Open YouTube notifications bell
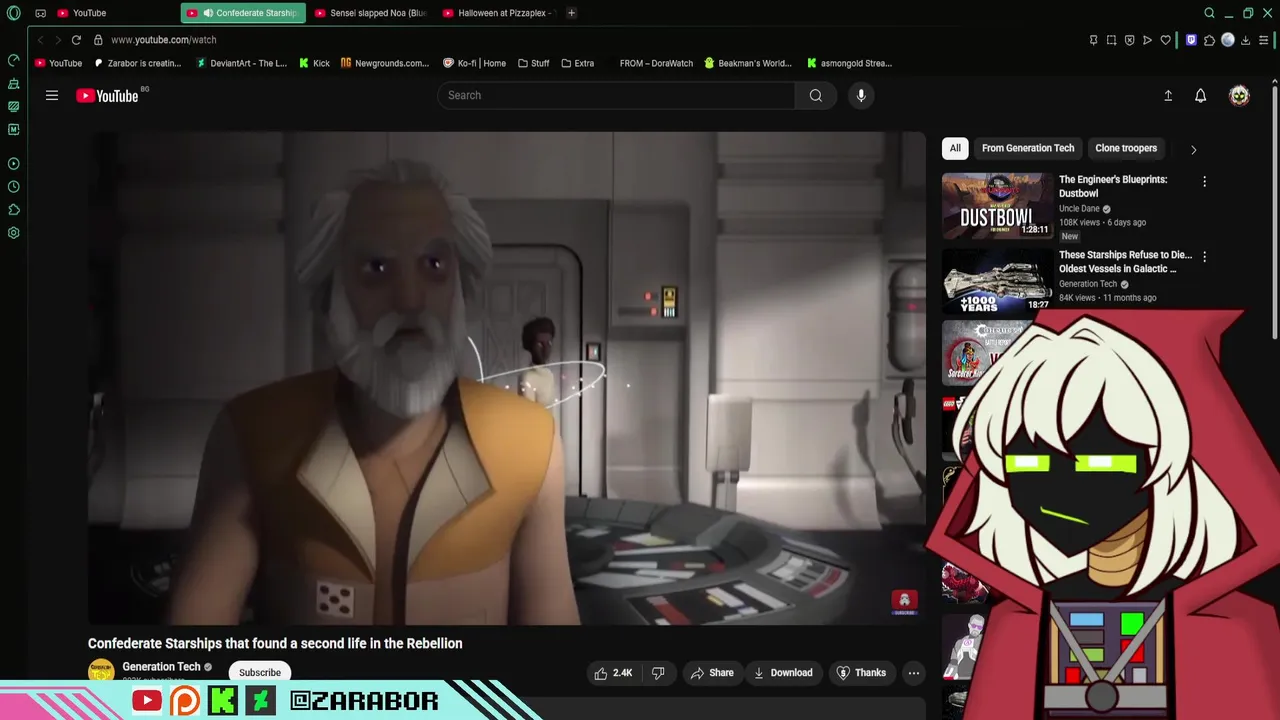1280x720 pixels. (x=1200, y=95)
